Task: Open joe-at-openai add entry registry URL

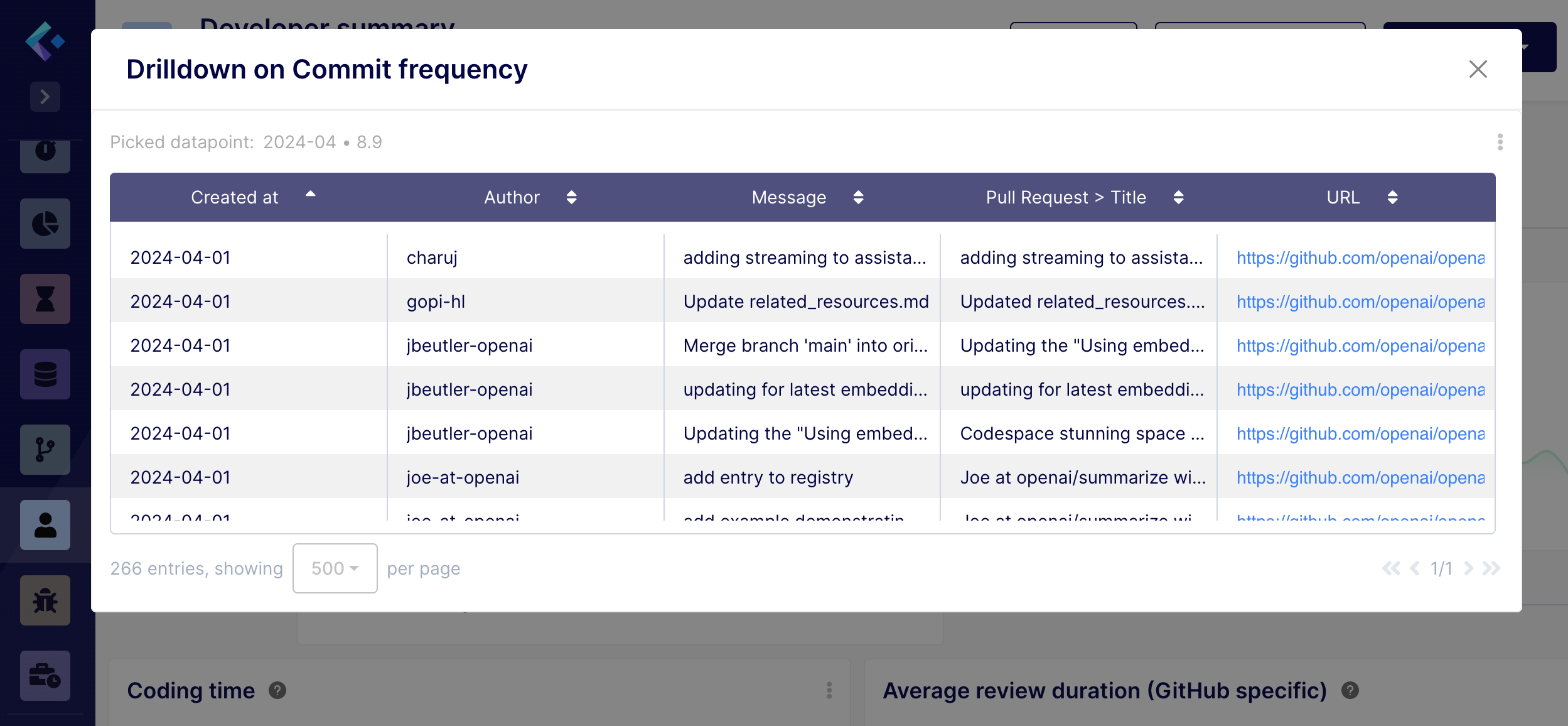Action: [x=1360, y=477]
